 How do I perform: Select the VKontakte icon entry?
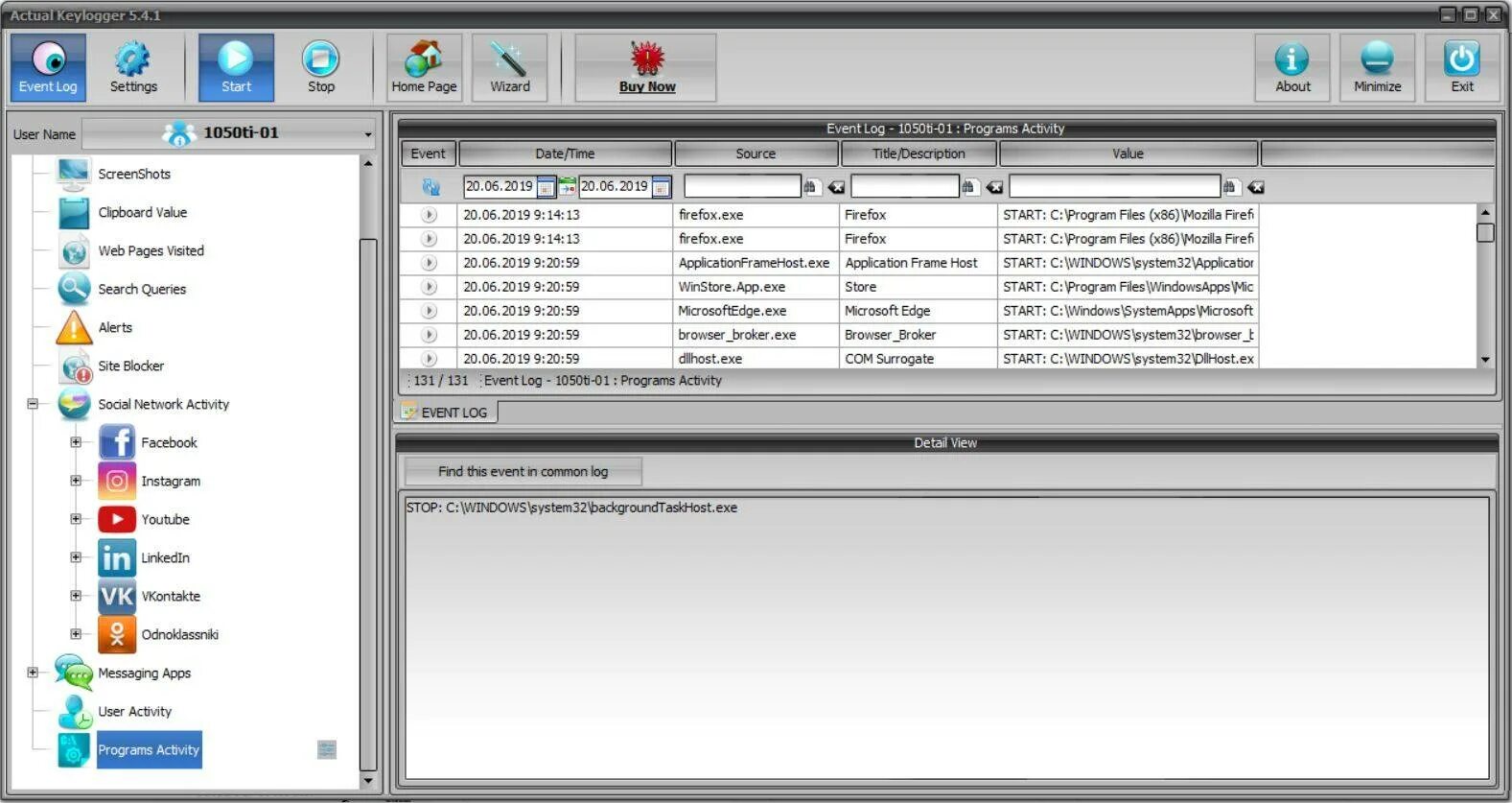coord(117,596)
